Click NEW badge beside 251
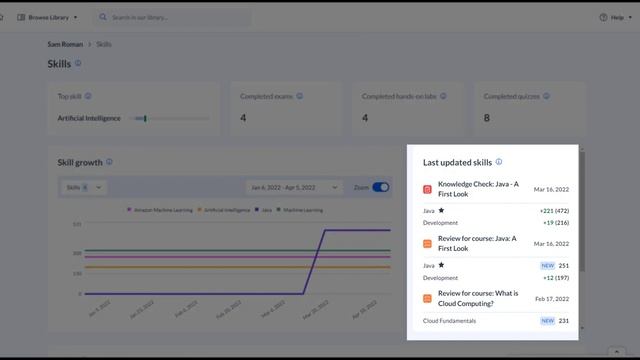Image resolution: width=640 pixels, height=360 pixels. pos(547,266)
